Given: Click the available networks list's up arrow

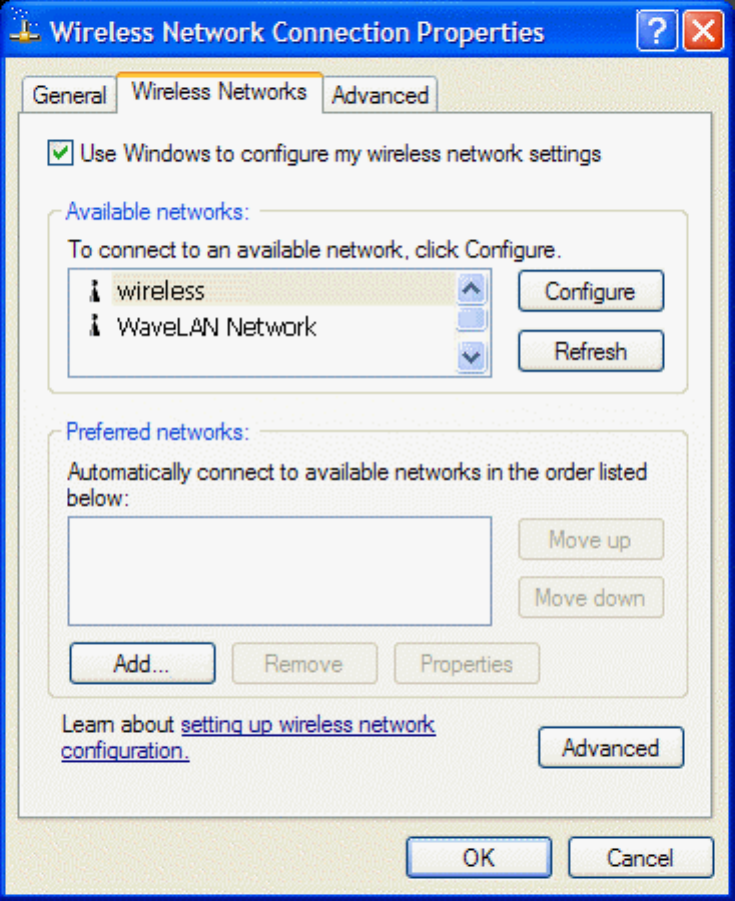Looking at the screenshot, I should pos(472,288).
